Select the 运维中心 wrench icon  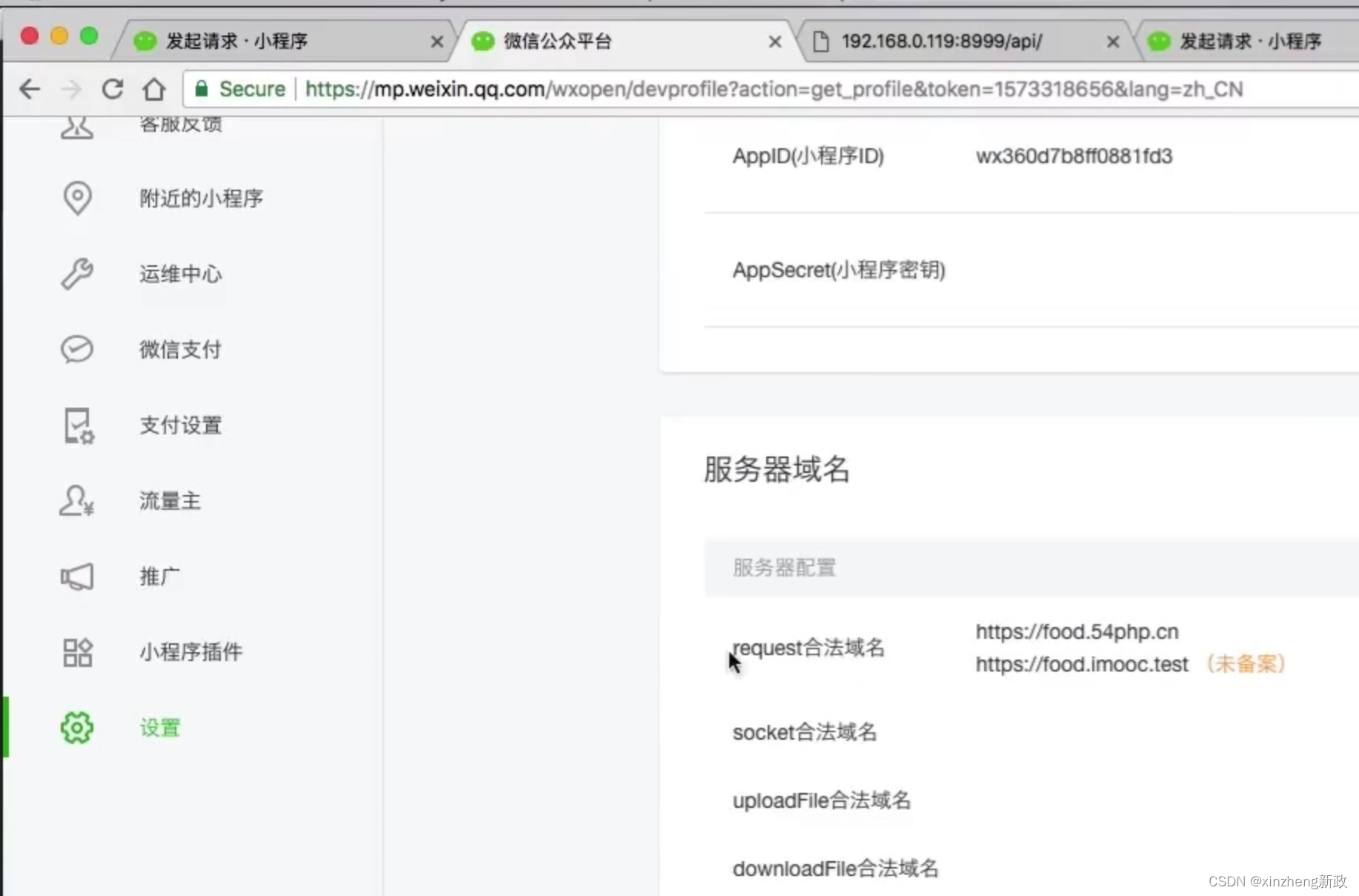[x=76, y=273]
